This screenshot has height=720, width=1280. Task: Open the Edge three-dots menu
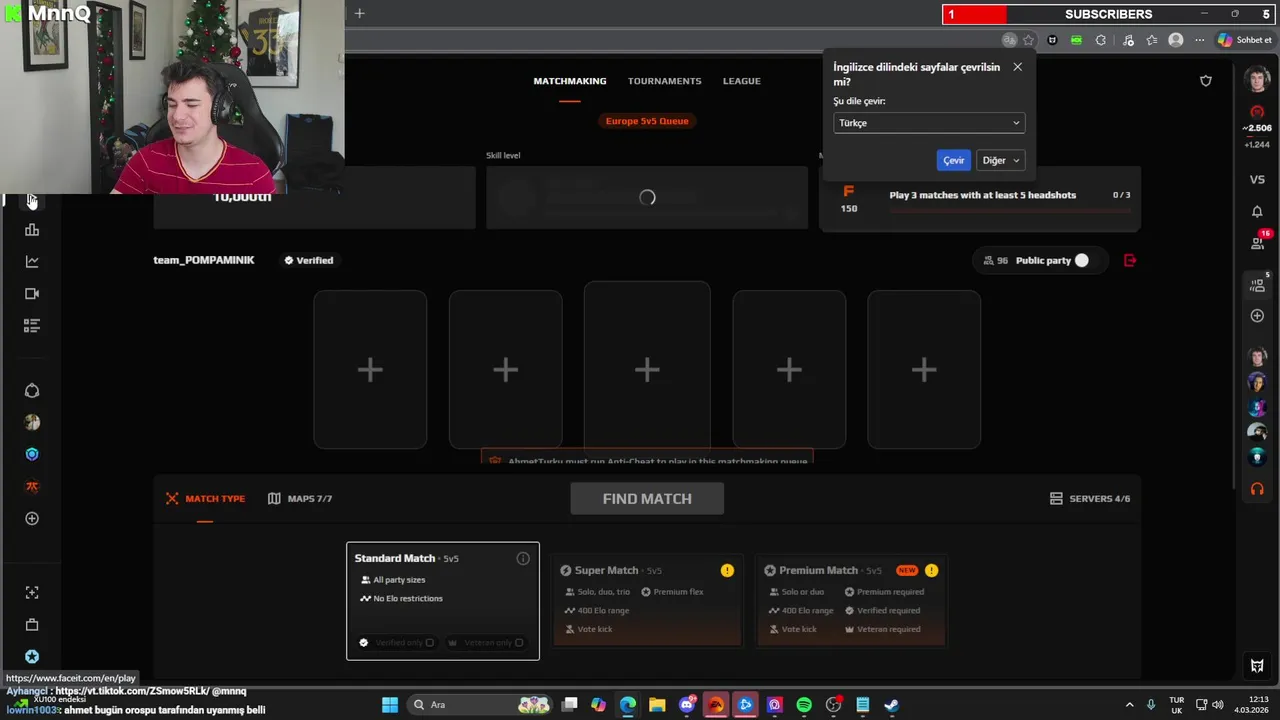click(x=1200, y=40)
